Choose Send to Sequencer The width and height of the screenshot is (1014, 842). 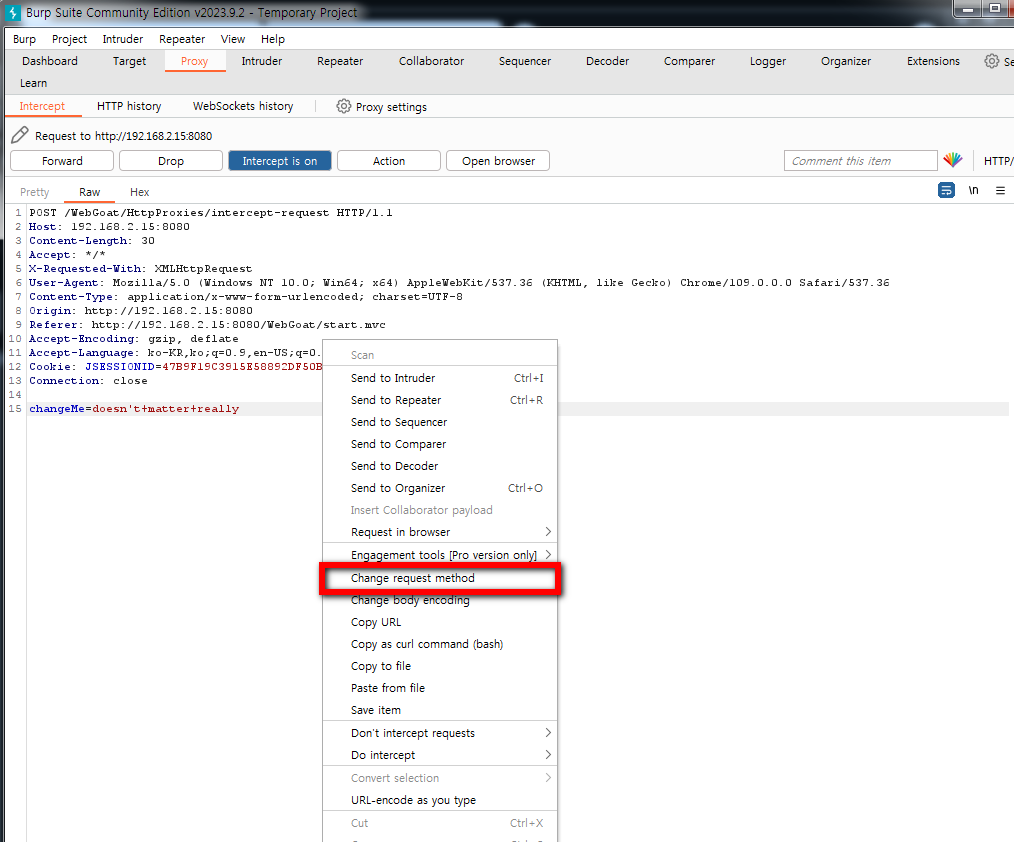pos(440,422)
